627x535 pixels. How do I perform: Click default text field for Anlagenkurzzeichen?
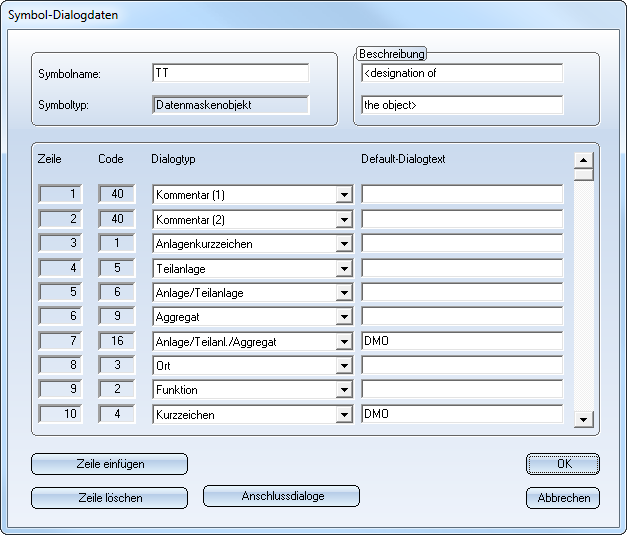point(462,243)
